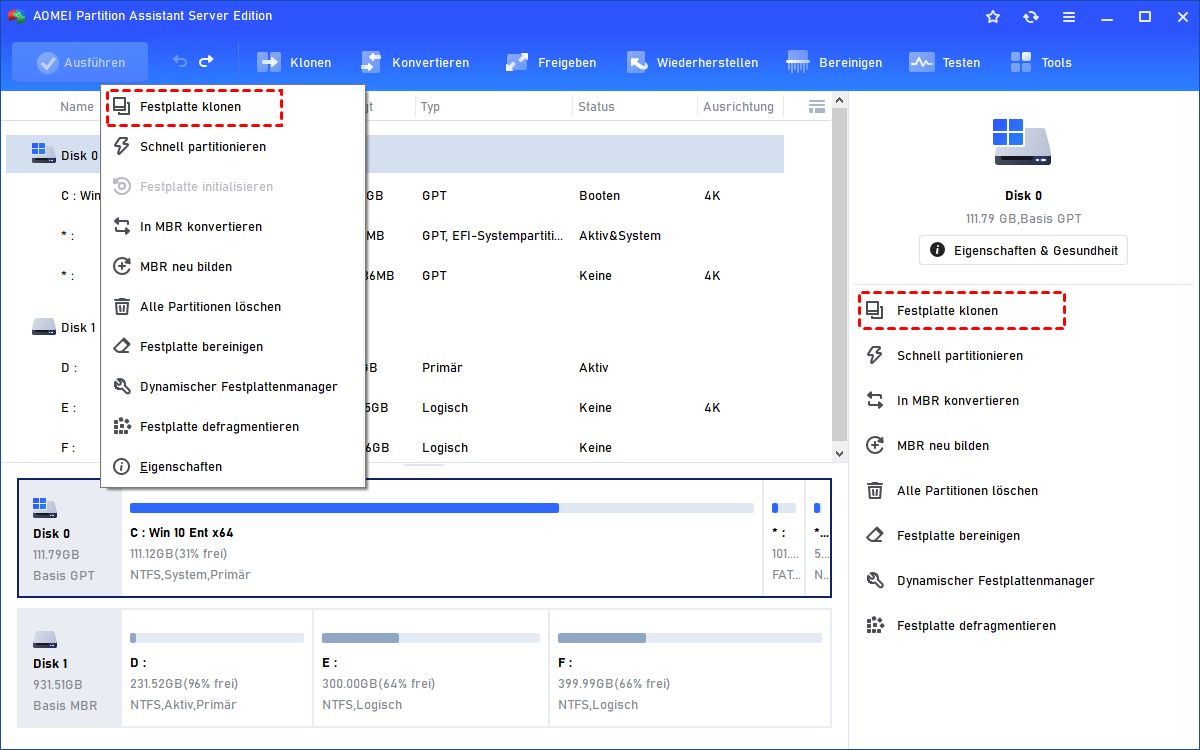The height and width of the screenshot is (750, 1200).
Task: Click the column settings list icon
Action: pyautogui.click(x=817, y=106)
